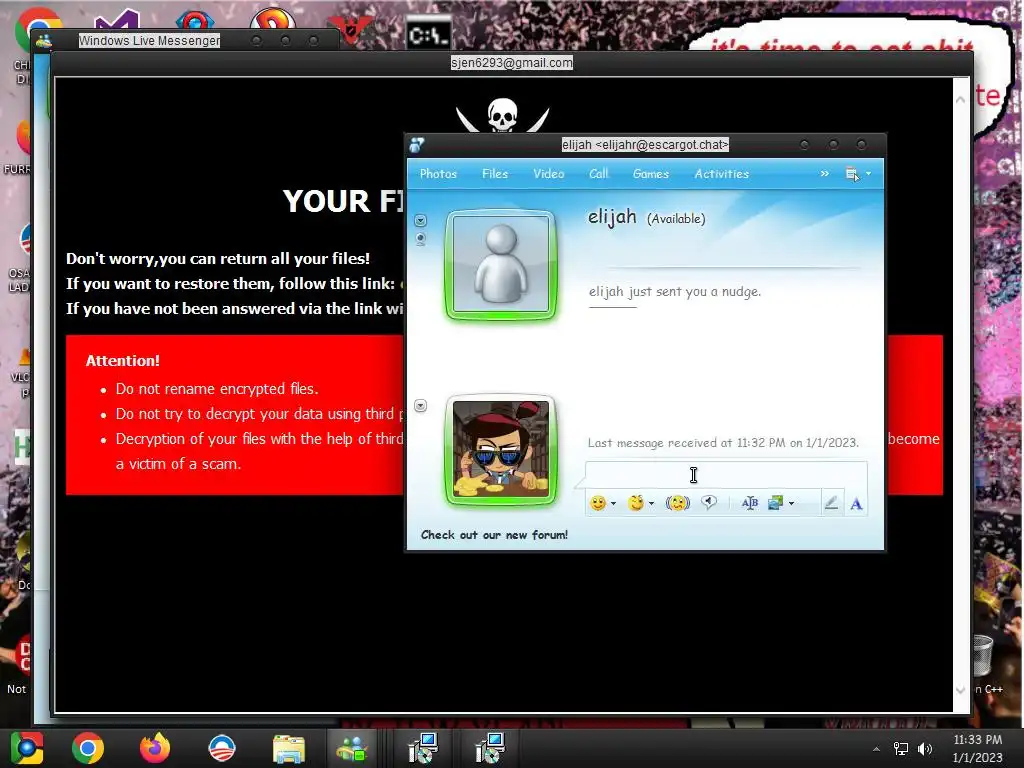Expand the winks dropdown arrow
Image resolution: width=1024 pixels, height=768 pixels.
pyautogui.click(x=651, y=504)
